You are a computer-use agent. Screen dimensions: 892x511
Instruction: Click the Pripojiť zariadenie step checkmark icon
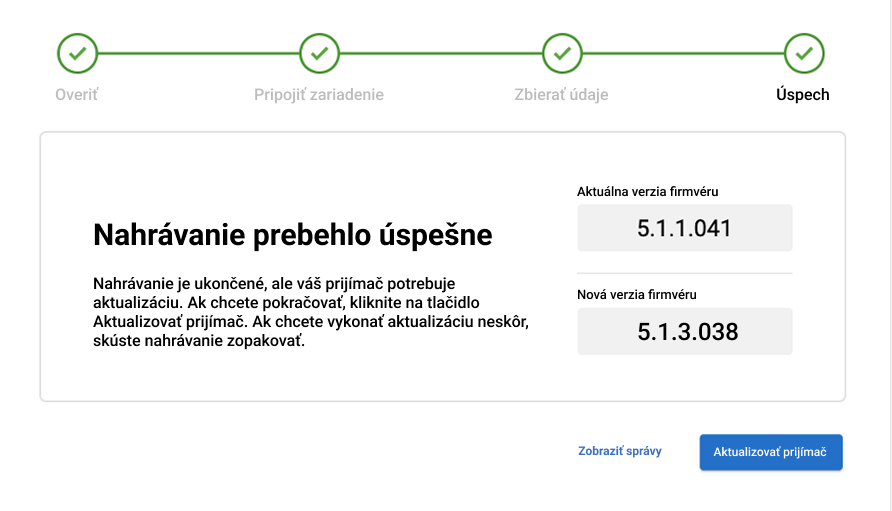[x=319, y=53]
